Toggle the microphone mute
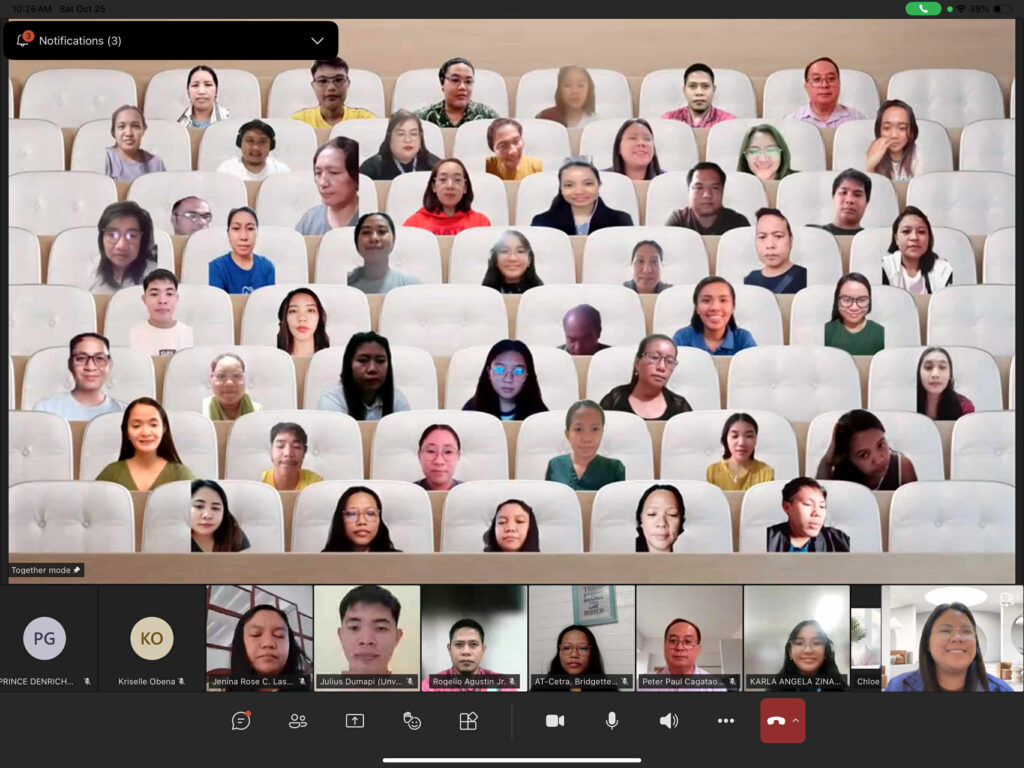 [612, 721]
